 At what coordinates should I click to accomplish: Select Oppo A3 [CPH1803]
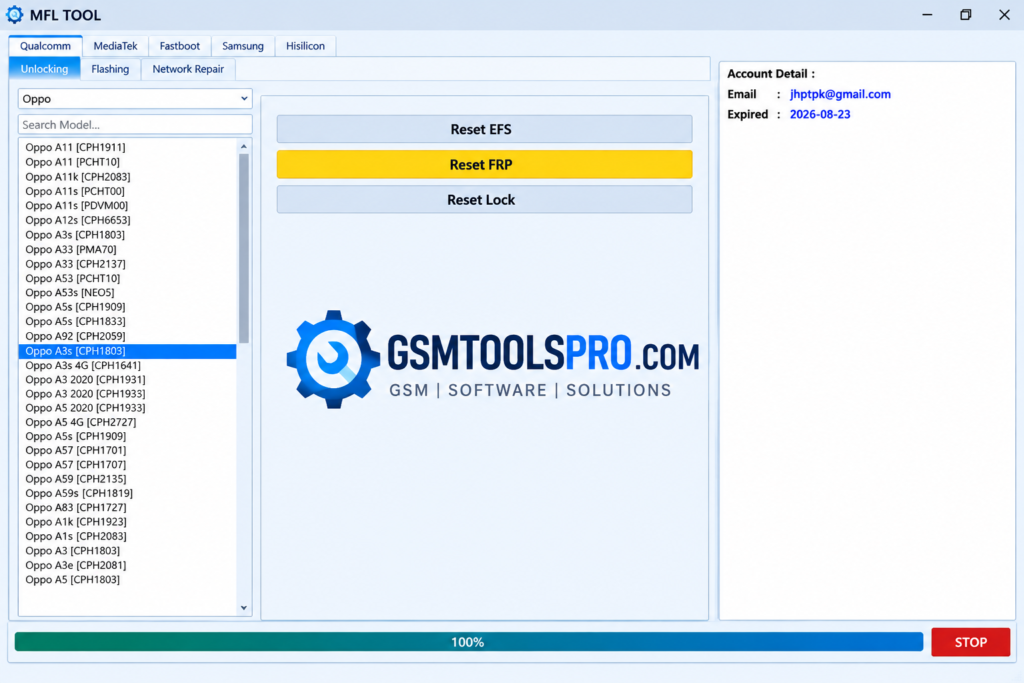coord(127,550)
